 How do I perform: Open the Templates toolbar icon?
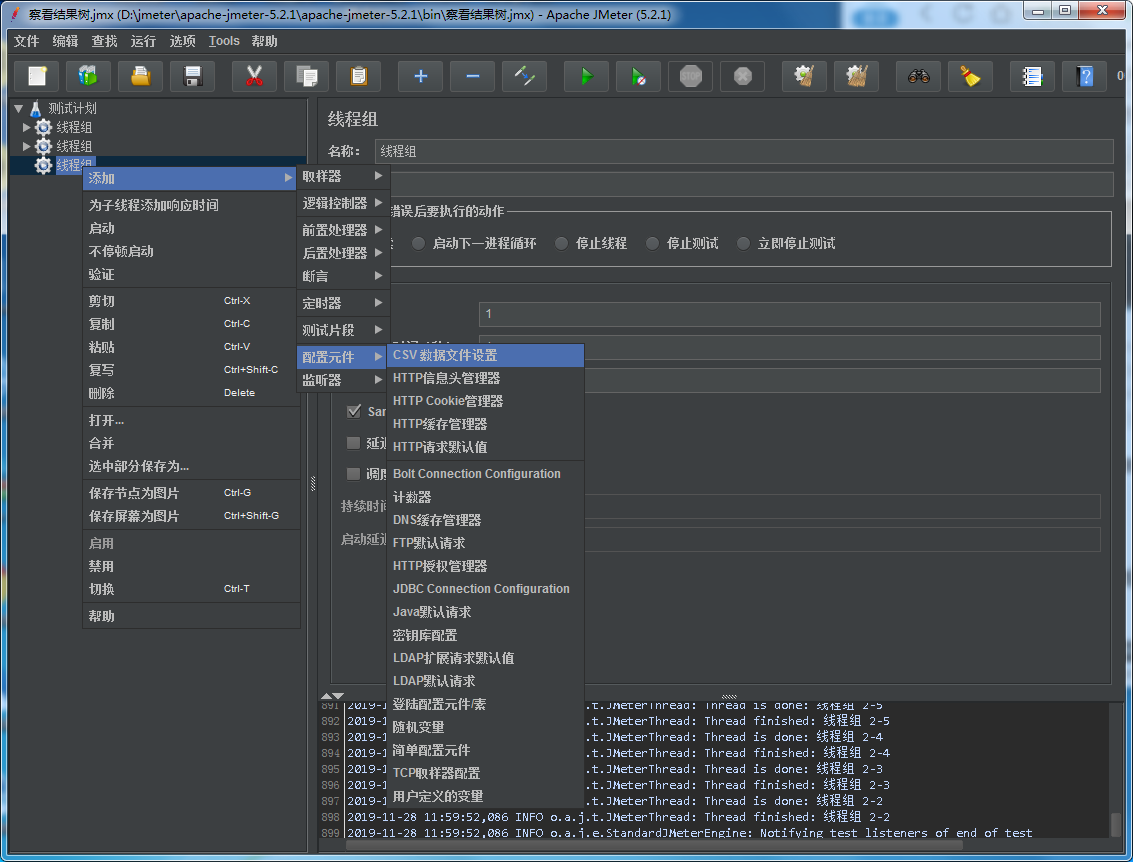[88, 76]
